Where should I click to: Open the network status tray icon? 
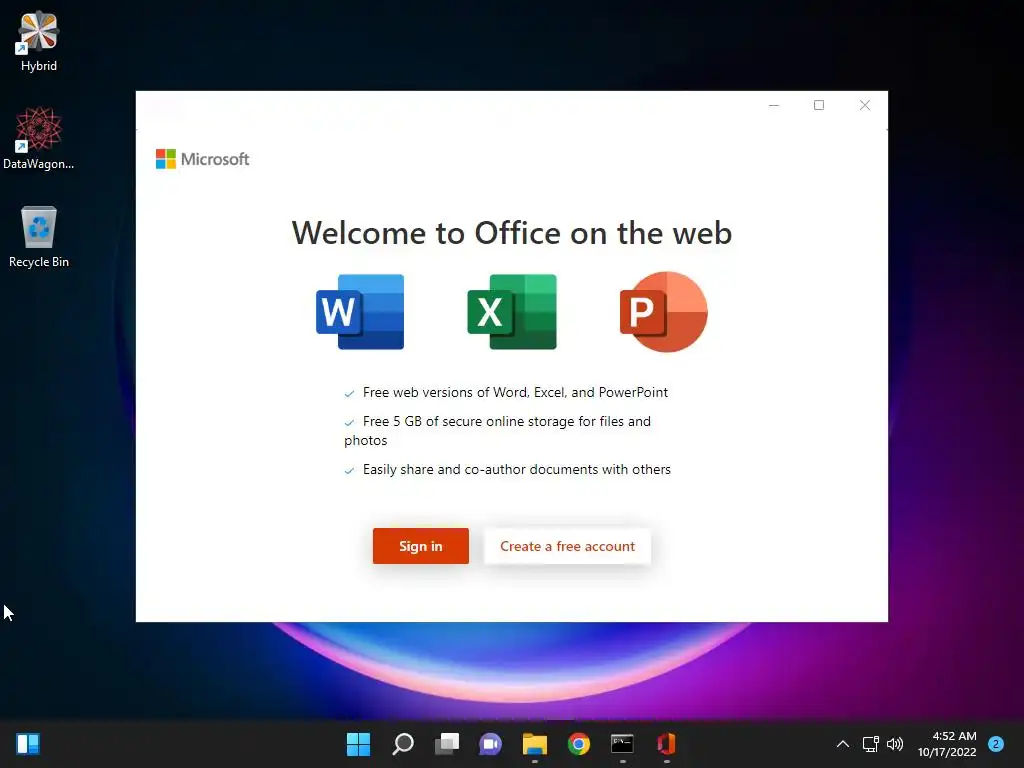pyautogui.click(x=871, y=744)
